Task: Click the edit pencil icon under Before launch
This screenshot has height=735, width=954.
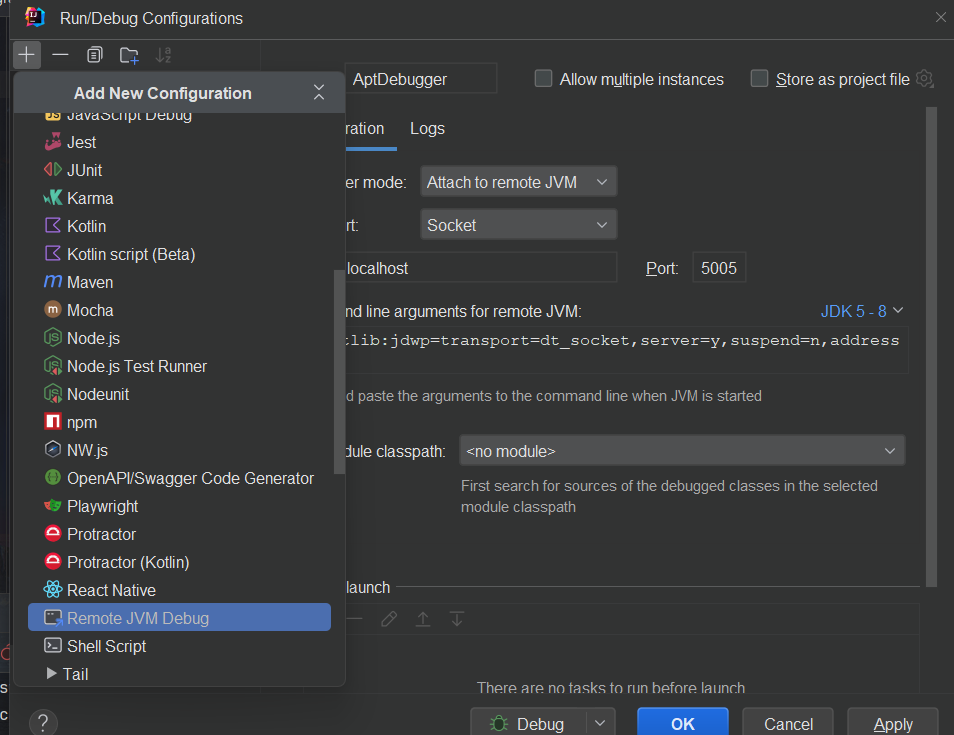Action: (389, 619)
